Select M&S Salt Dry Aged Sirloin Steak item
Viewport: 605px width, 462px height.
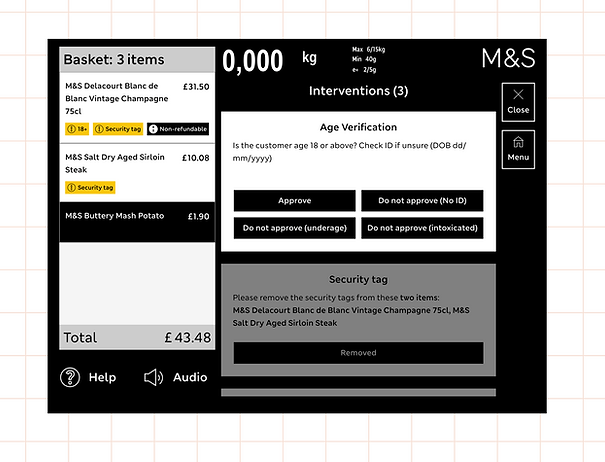tap(137, 173)
